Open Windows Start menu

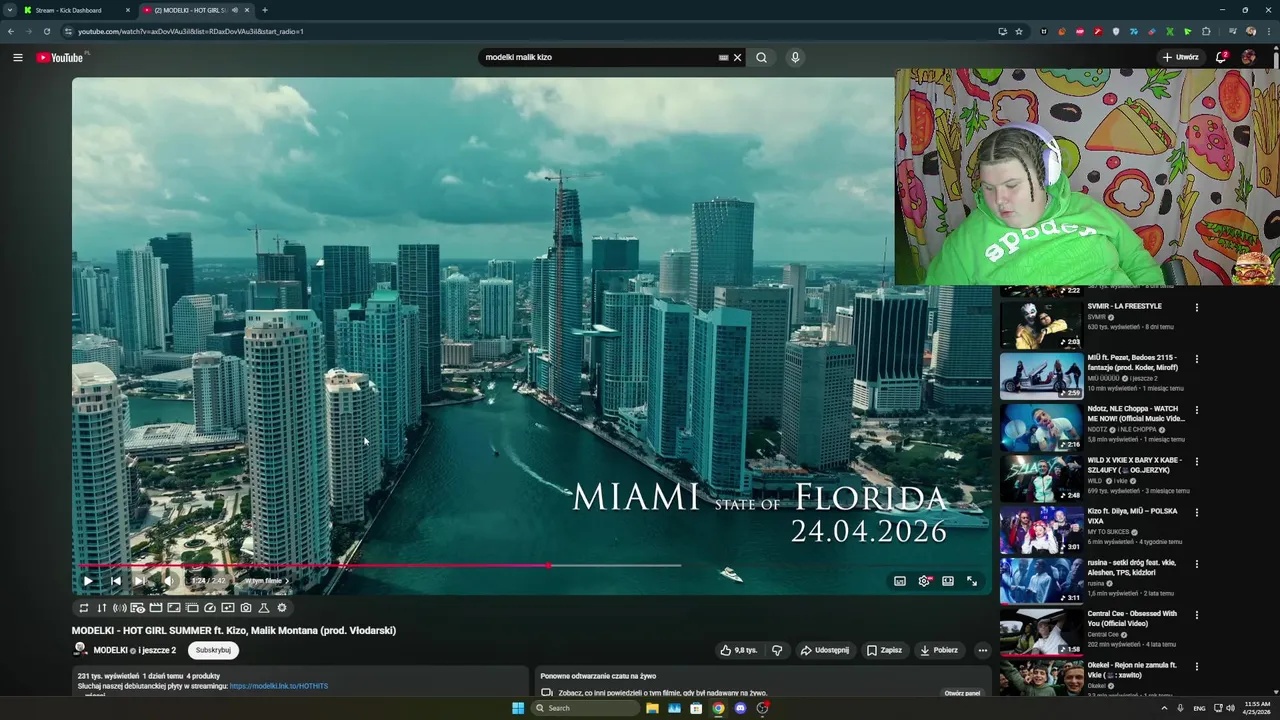[x=518, y=708]
